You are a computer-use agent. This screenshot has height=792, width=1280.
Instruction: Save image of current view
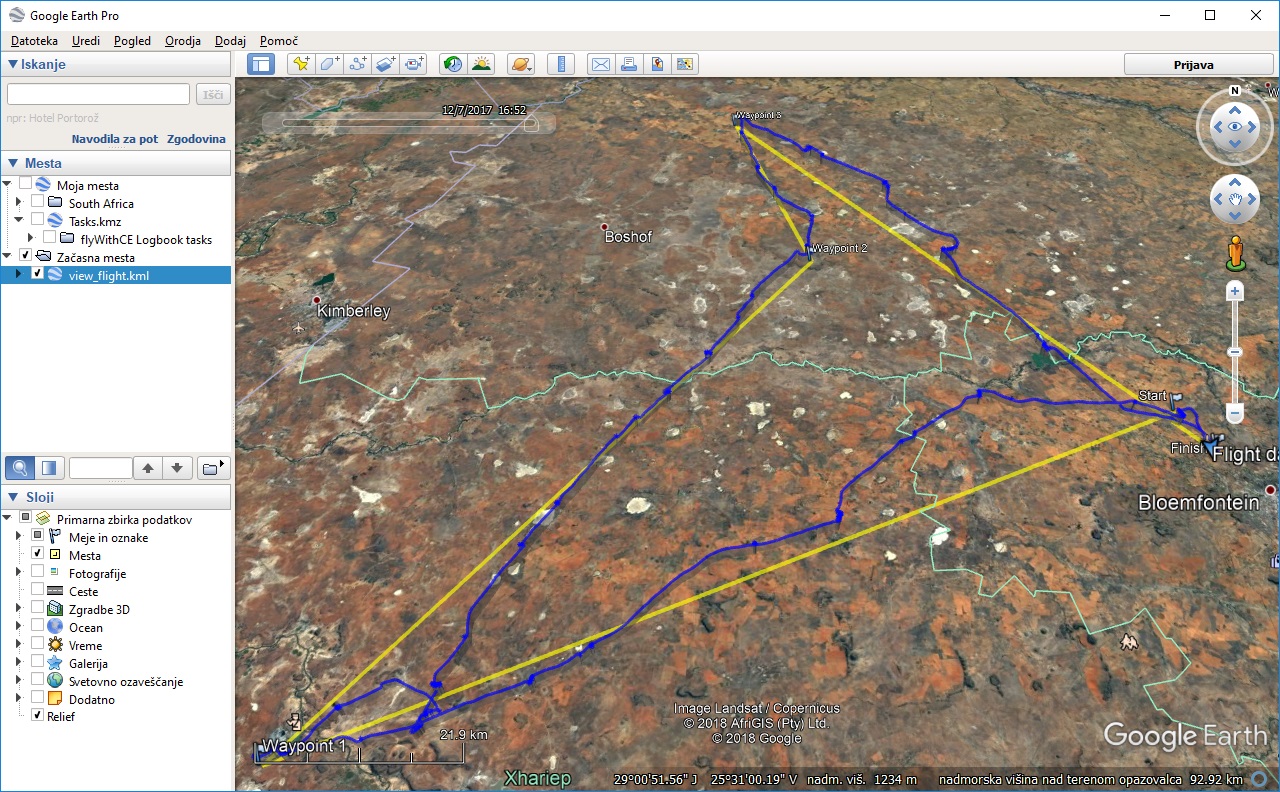656,64
